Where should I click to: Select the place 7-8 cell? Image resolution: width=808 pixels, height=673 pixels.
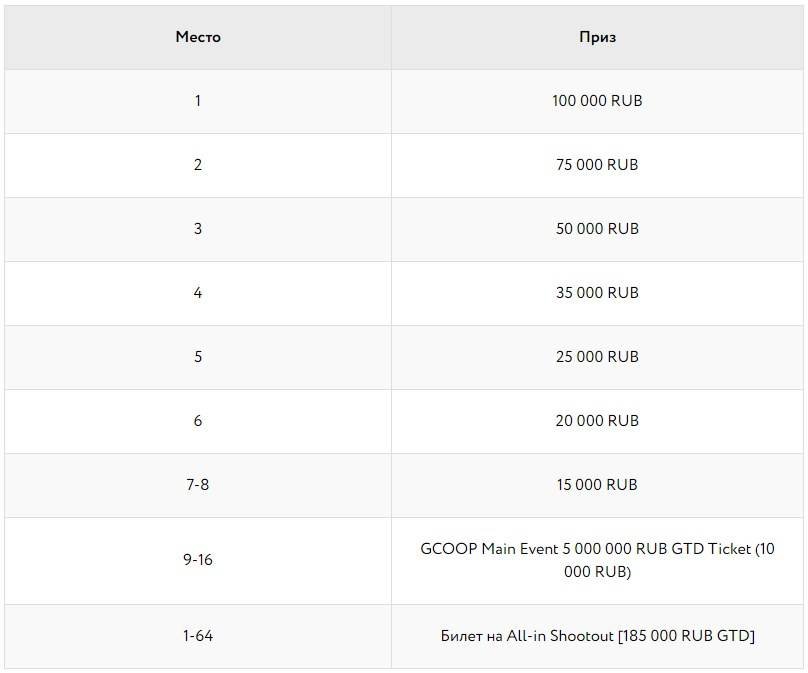click(x=197, y=485)
